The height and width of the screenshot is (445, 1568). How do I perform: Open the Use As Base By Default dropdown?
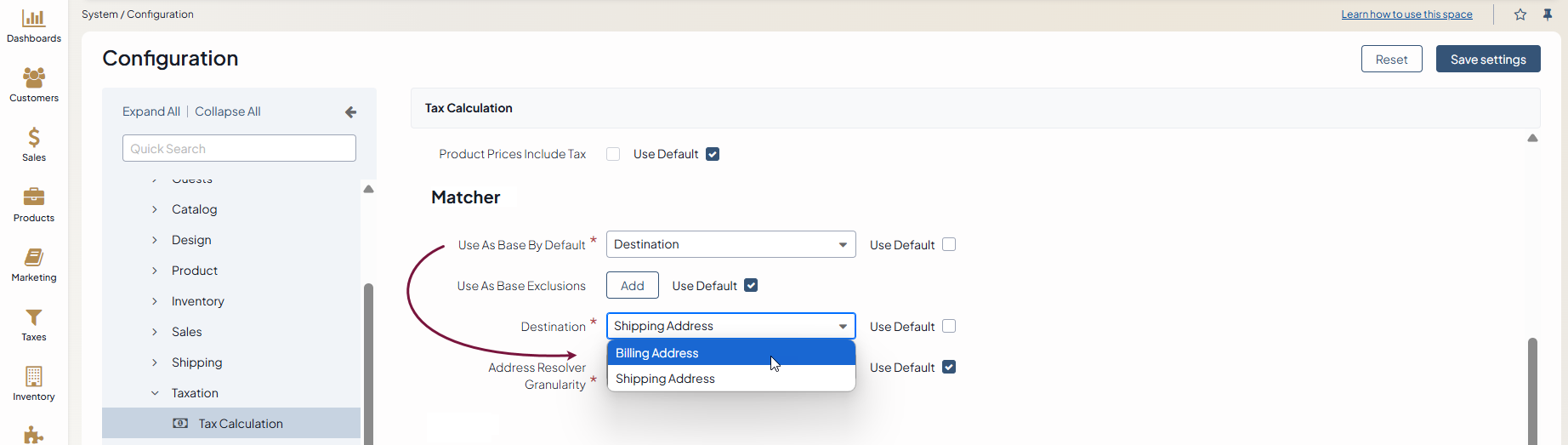(x=730, y=245)
